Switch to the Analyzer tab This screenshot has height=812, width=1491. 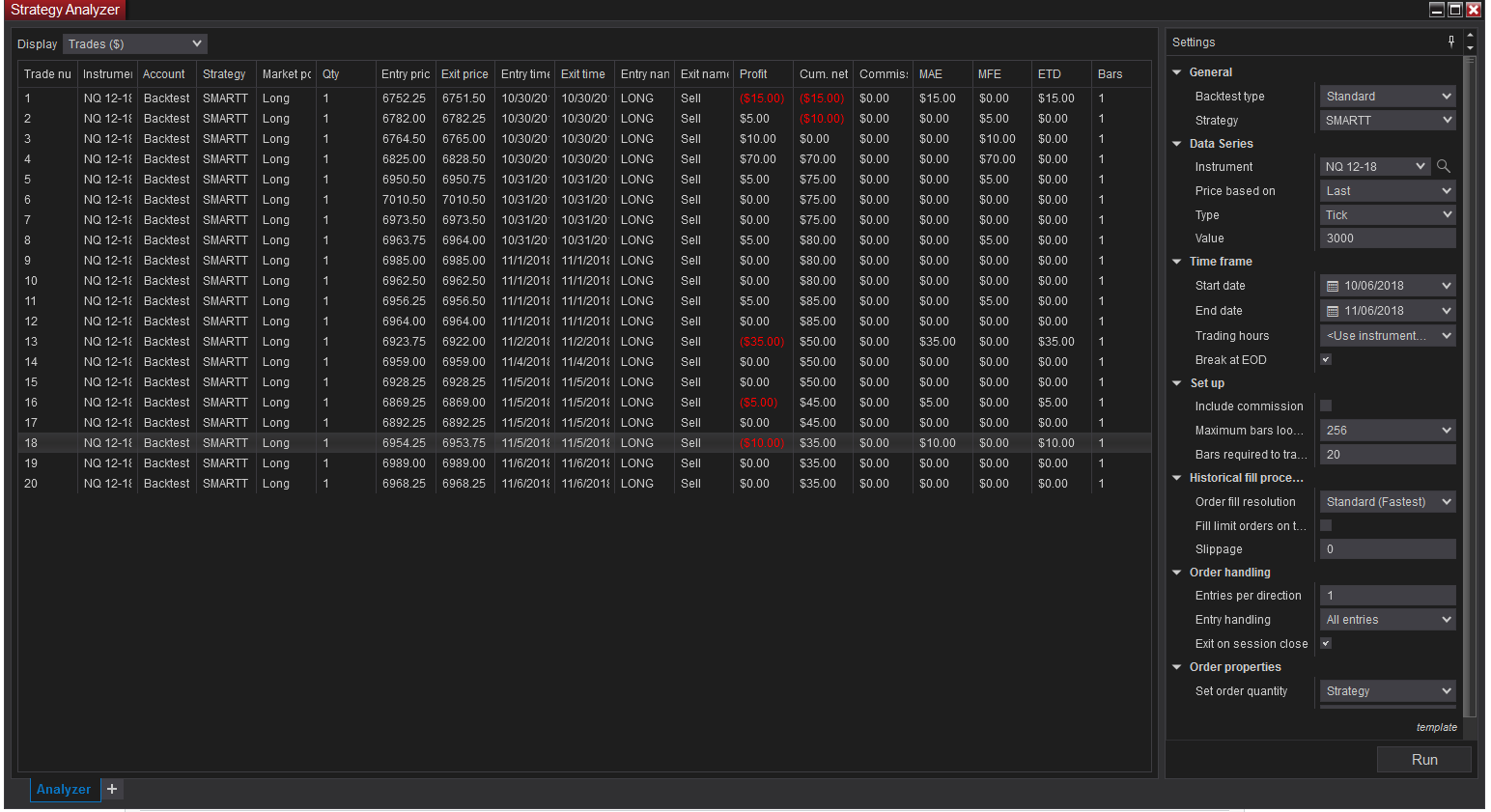pos(64,789)
